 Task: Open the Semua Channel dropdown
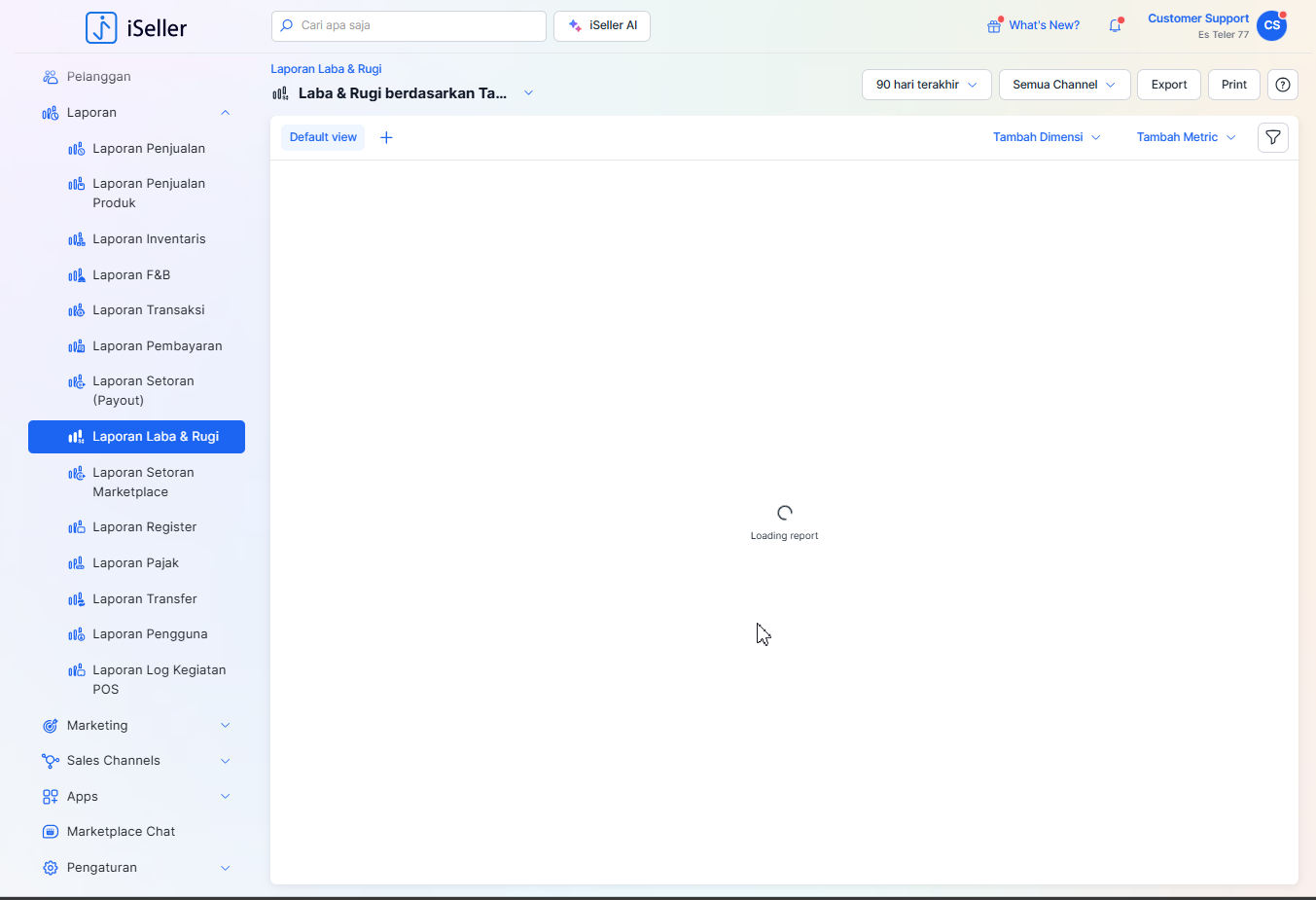[1064, 85]
